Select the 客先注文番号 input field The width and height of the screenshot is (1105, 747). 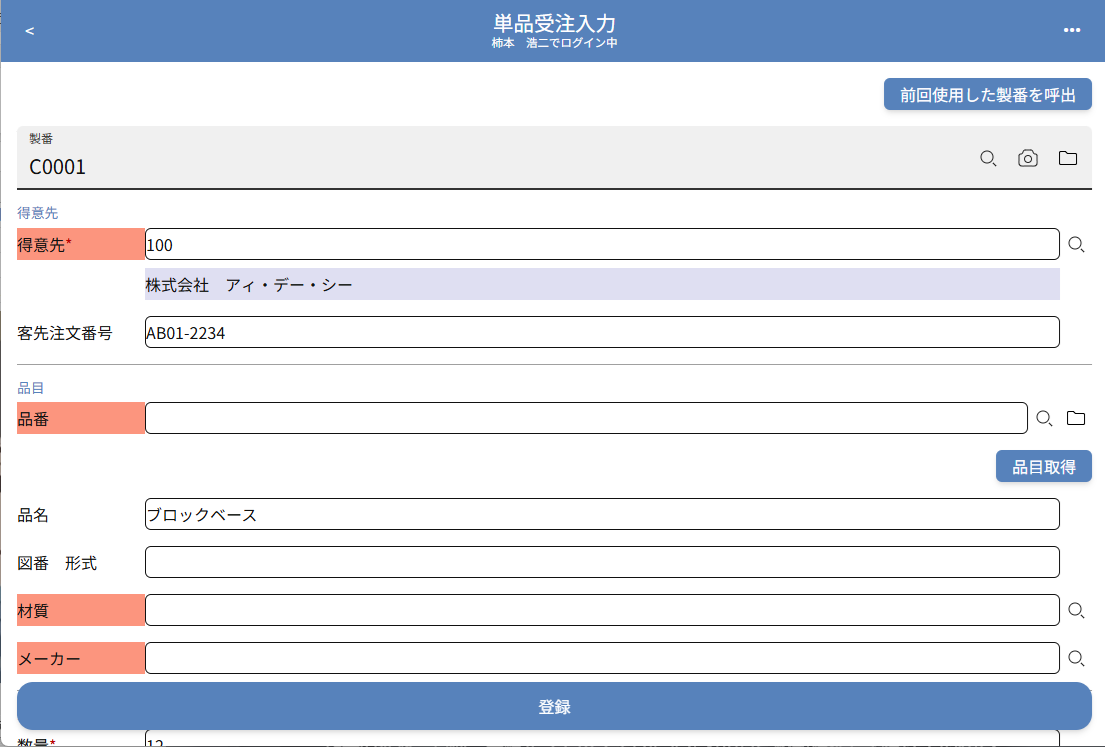tap(601, 332)
